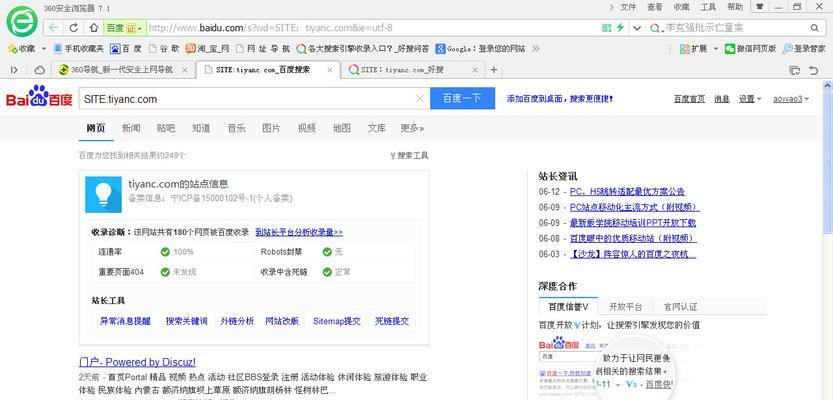The width and height of the screenshot is (833, 400).
Task: Open 各大搜索引擎收录入口 bookmark
Action: pos(363,48)
